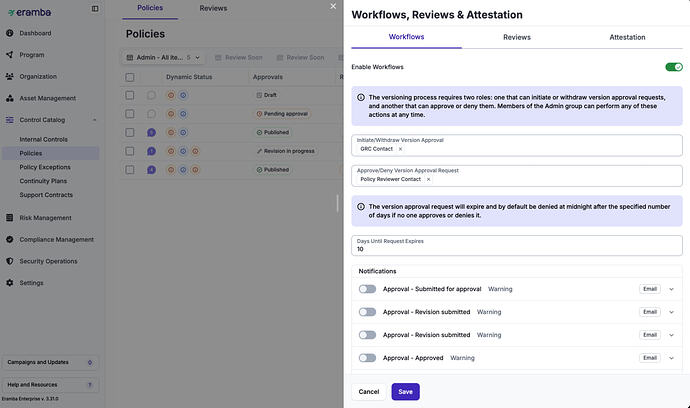
Task: Open Approve/Deny Version Approval Request field
Action: [x=517, y=176]
